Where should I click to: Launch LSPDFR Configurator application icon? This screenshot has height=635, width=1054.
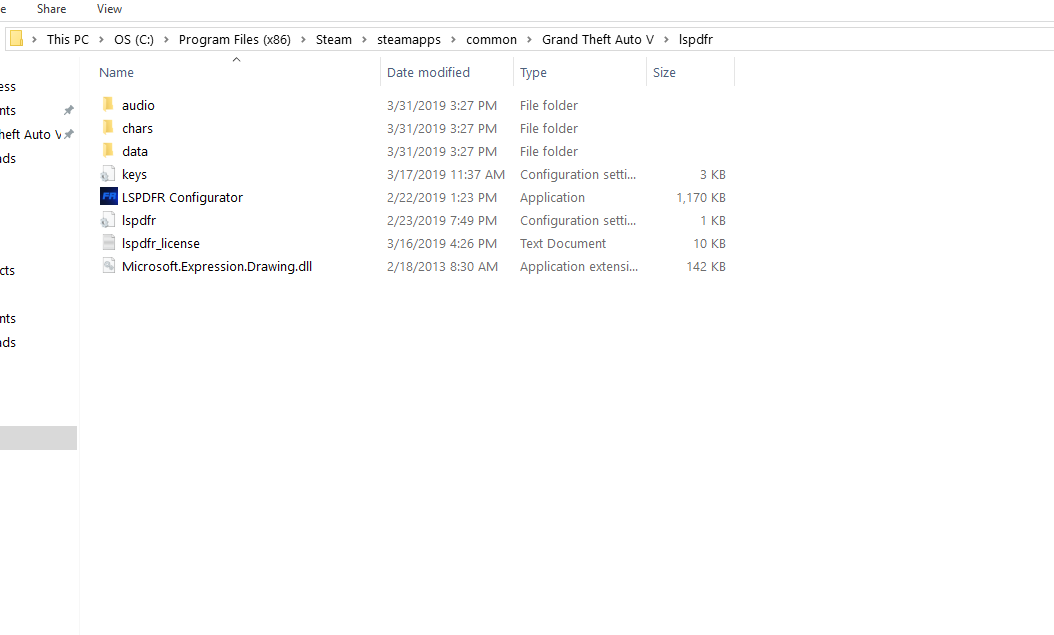coord(109,196)
